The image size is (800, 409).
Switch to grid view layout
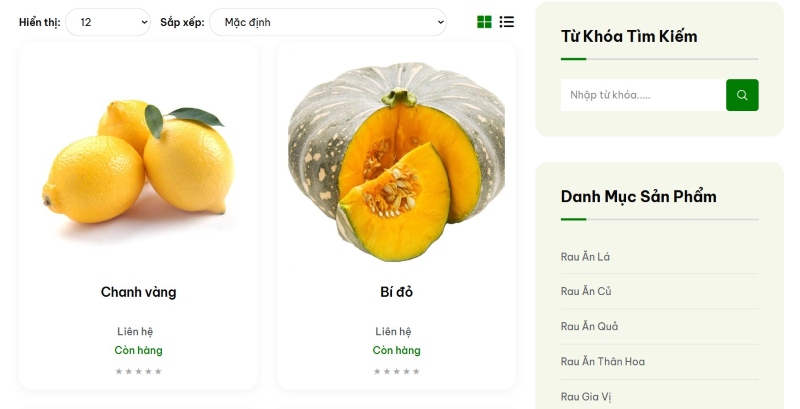click(484, 22)
